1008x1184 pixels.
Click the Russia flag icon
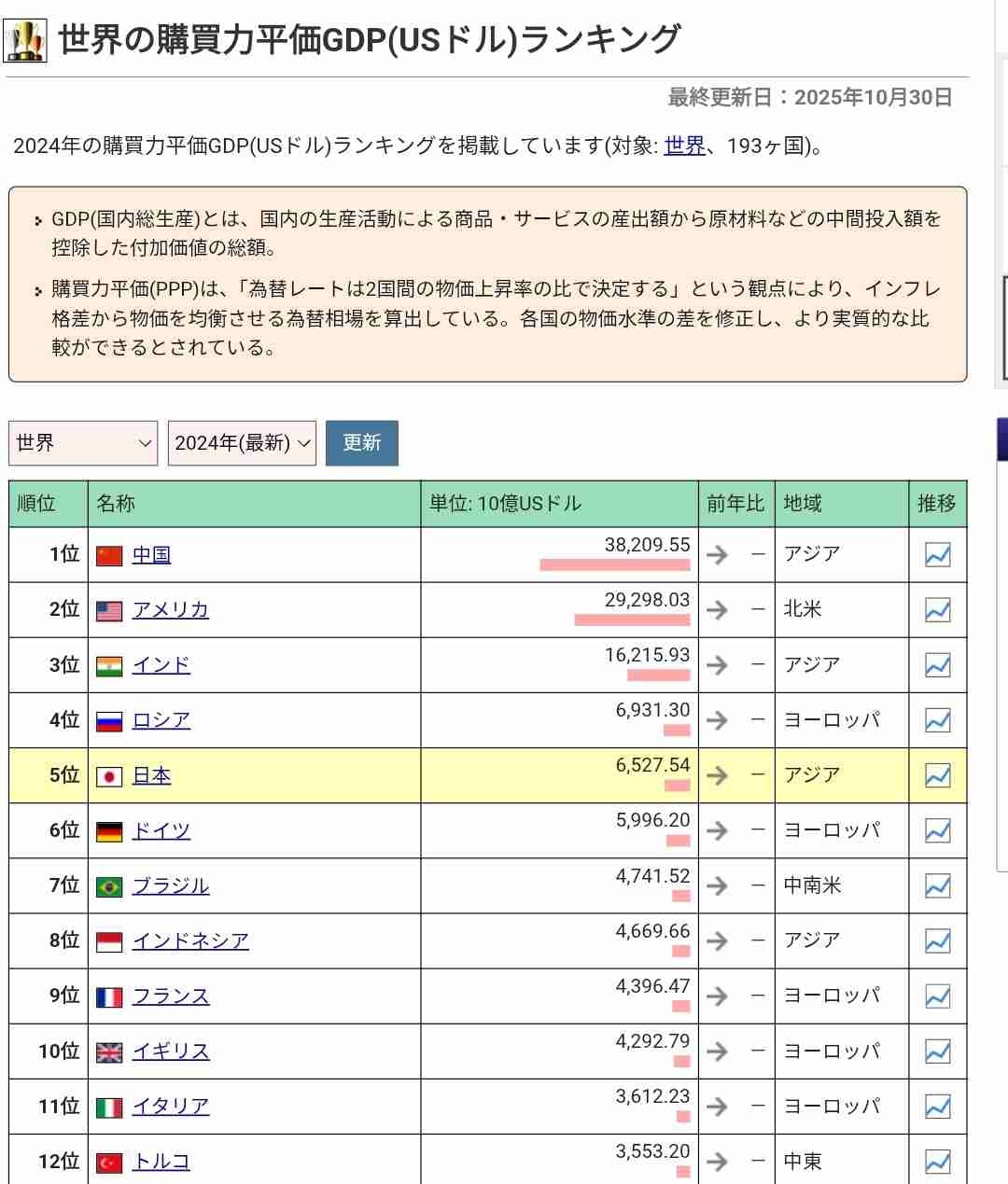click(109, 721)
